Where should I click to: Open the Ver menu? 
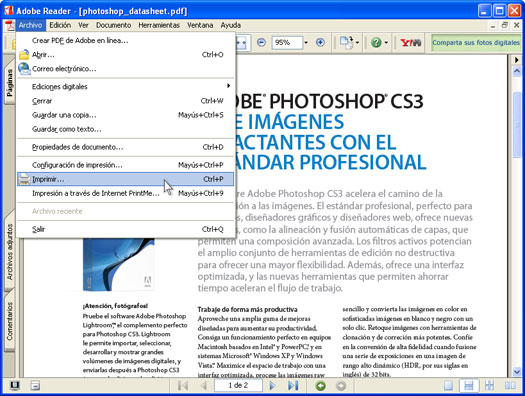(83, 25)
